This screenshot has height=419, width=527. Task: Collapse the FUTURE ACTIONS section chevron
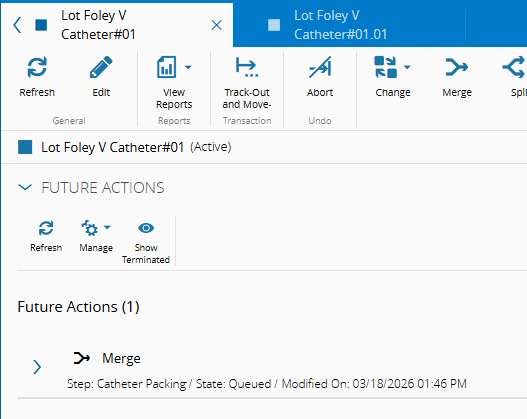(25, 187)
